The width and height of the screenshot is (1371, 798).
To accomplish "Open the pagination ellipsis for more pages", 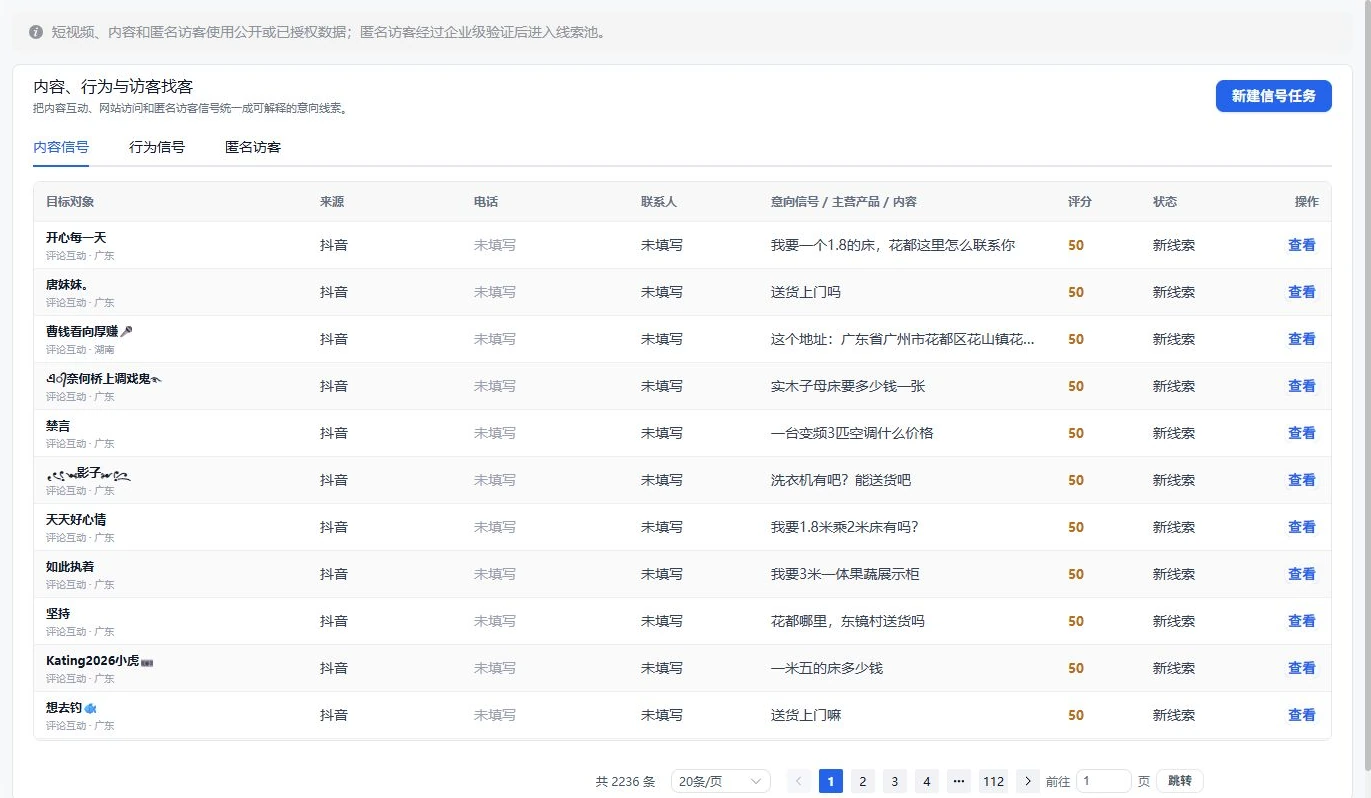I will tap(958, 781).
